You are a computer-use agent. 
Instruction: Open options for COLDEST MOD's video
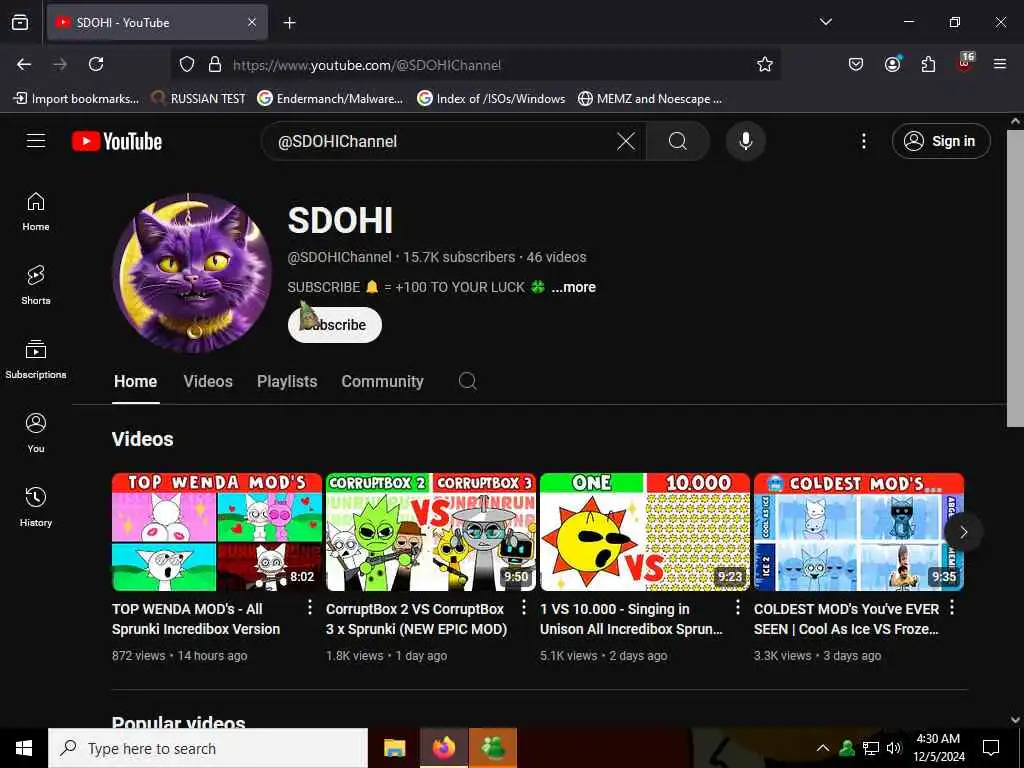coord(952,607)
